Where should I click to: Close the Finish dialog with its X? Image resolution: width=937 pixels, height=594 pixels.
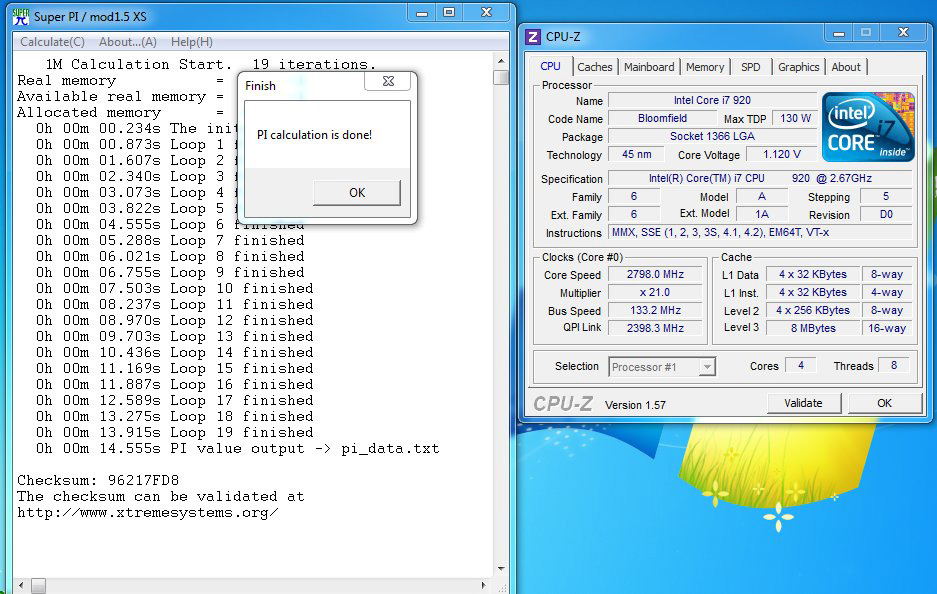coord(386,82)
